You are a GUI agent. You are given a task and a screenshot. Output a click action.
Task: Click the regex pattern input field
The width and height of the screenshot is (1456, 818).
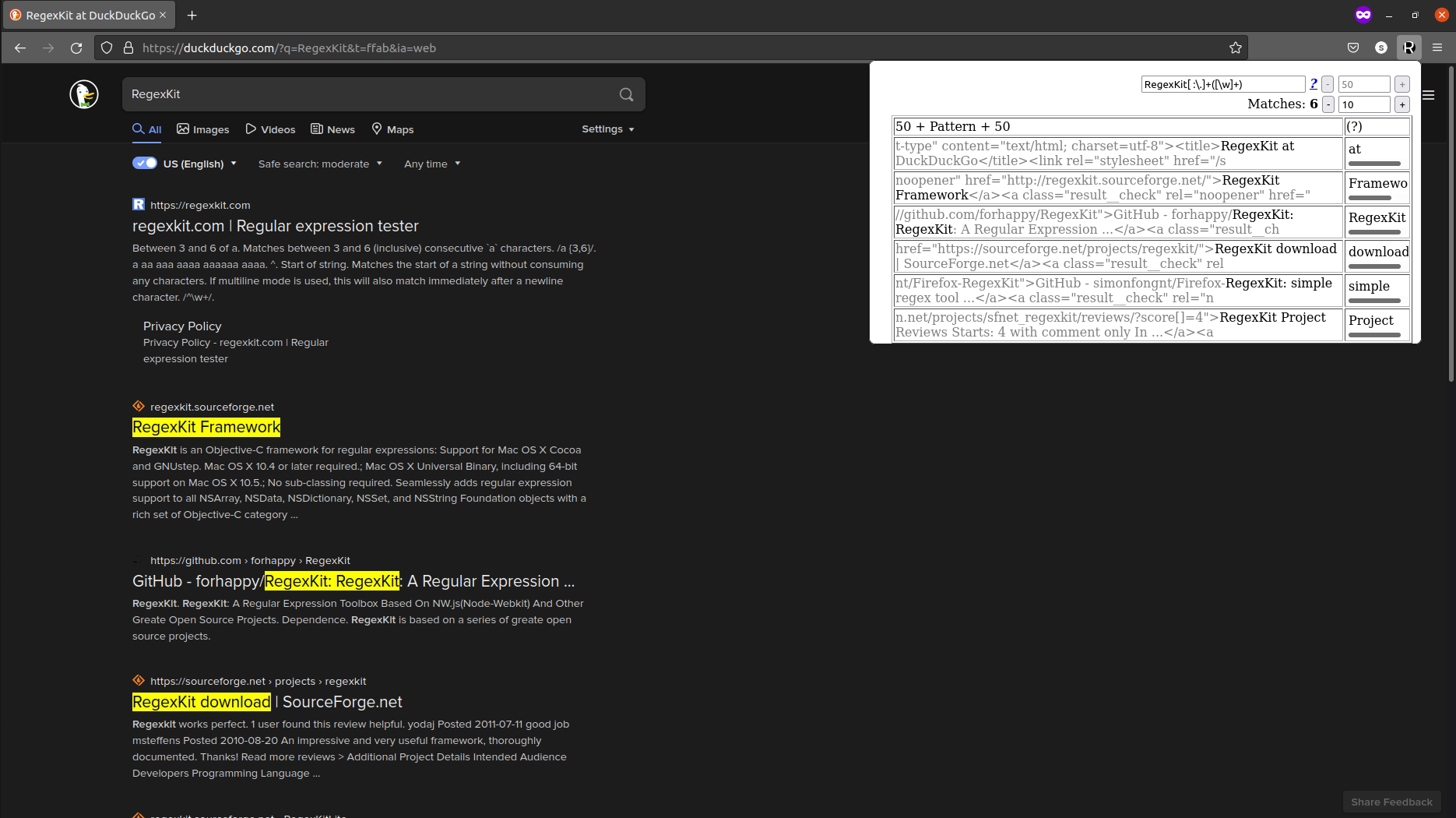click(x=1222, y=84)
